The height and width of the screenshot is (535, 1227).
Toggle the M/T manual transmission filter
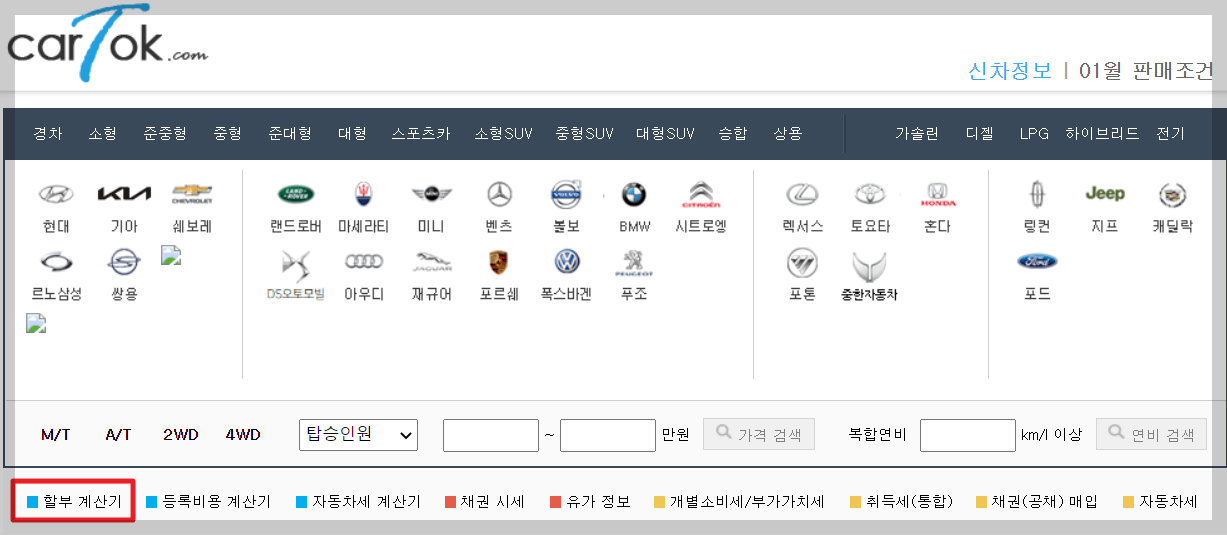point(56,435)
